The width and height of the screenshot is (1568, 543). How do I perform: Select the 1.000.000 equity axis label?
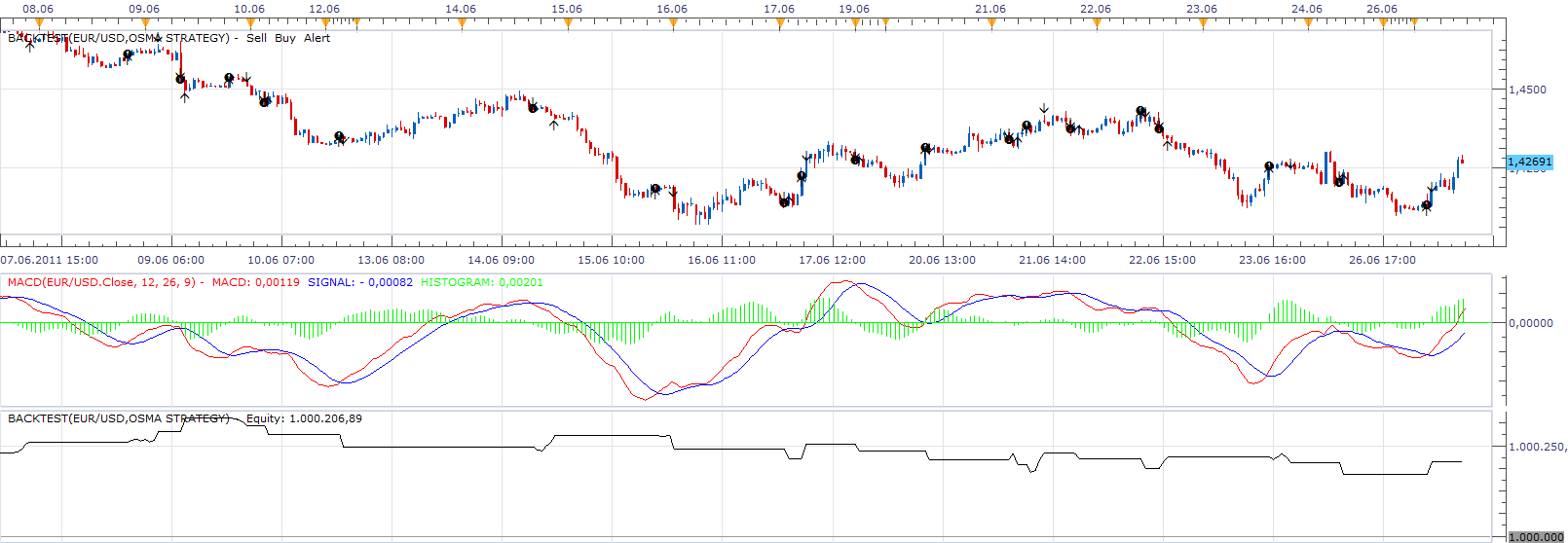point(1537,537)
